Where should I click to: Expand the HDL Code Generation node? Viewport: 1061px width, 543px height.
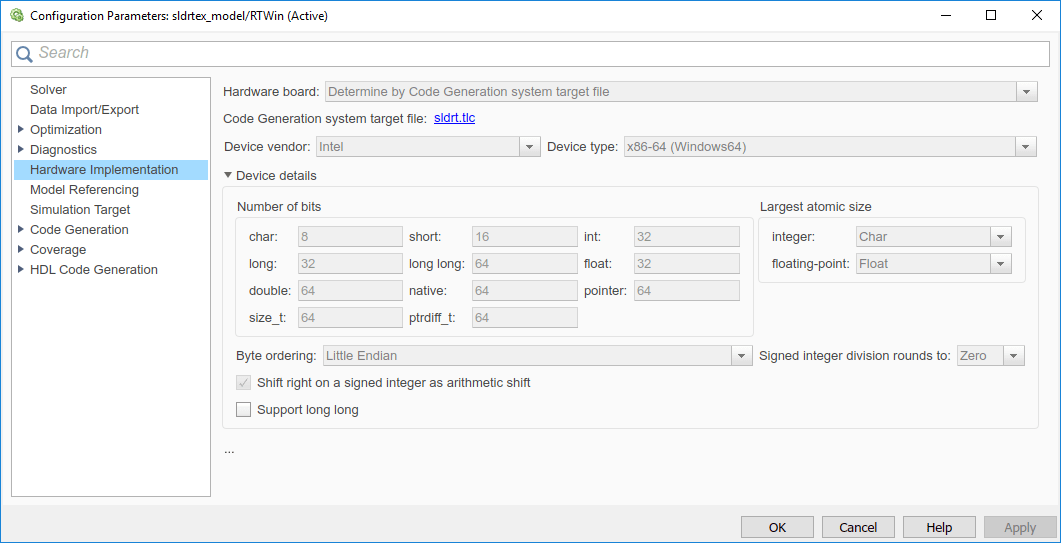click(21, 270)
